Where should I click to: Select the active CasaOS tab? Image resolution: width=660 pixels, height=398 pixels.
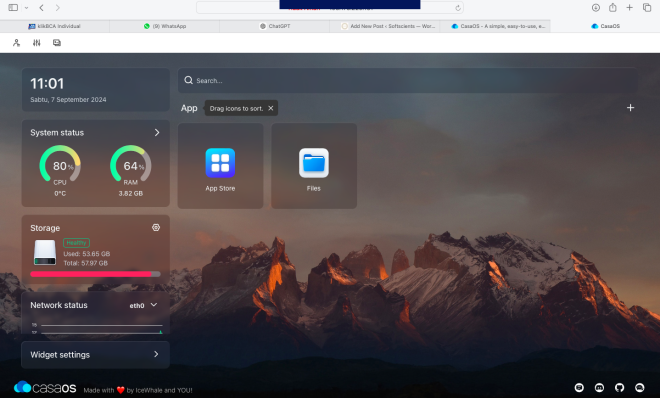point(605,26)
